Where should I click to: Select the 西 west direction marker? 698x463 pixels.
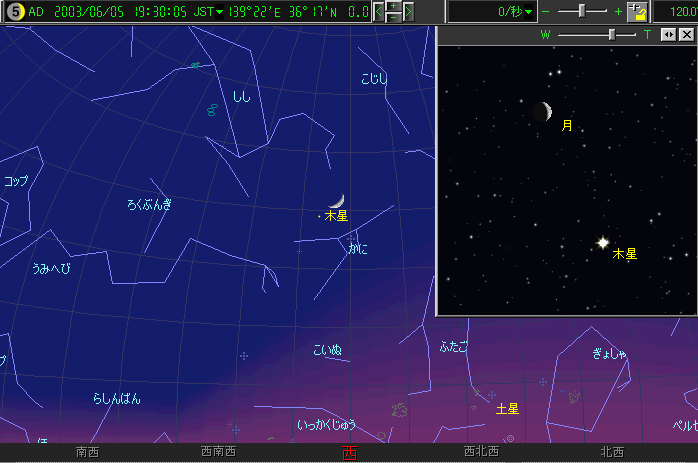click(349, 453)
